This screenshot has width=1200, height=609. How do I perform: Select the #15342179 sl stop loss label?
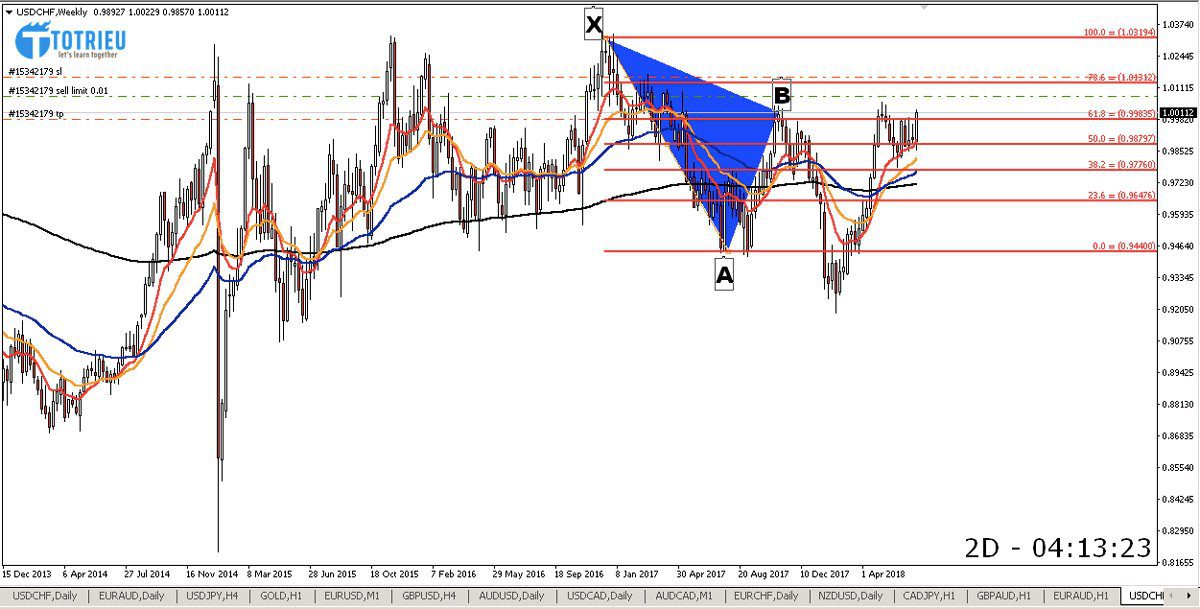pyautogui.click(x=35, y=71)
